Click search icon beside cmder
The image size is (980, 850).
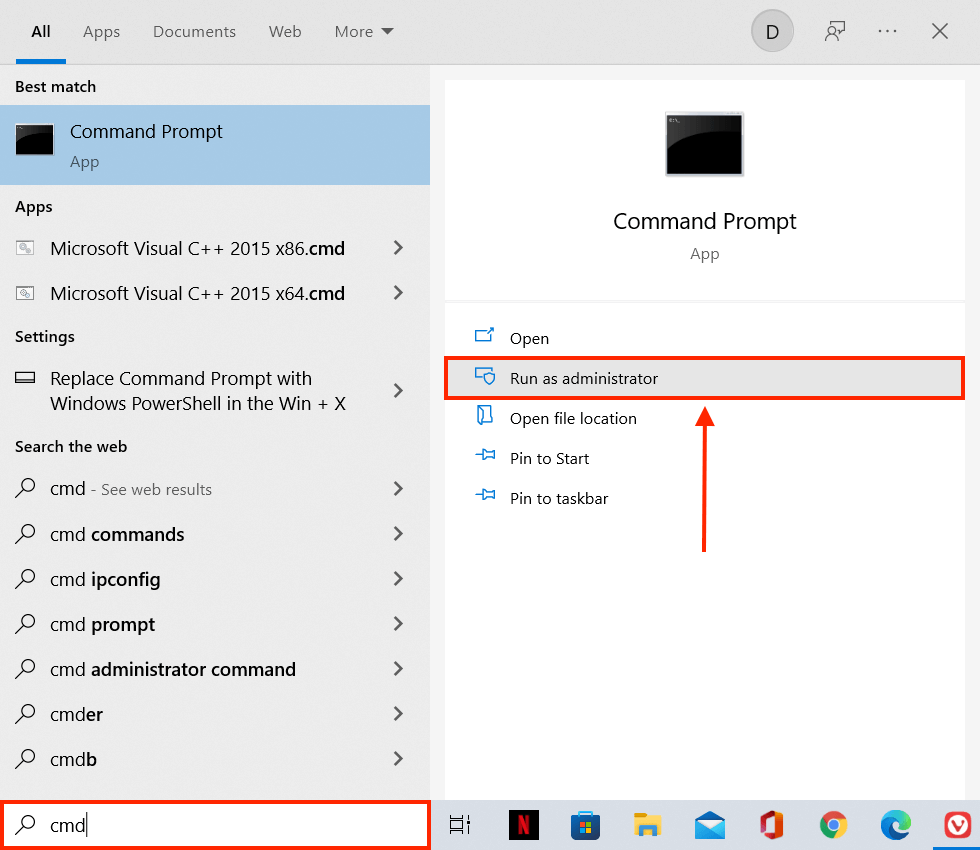click(x=25, y=713)
